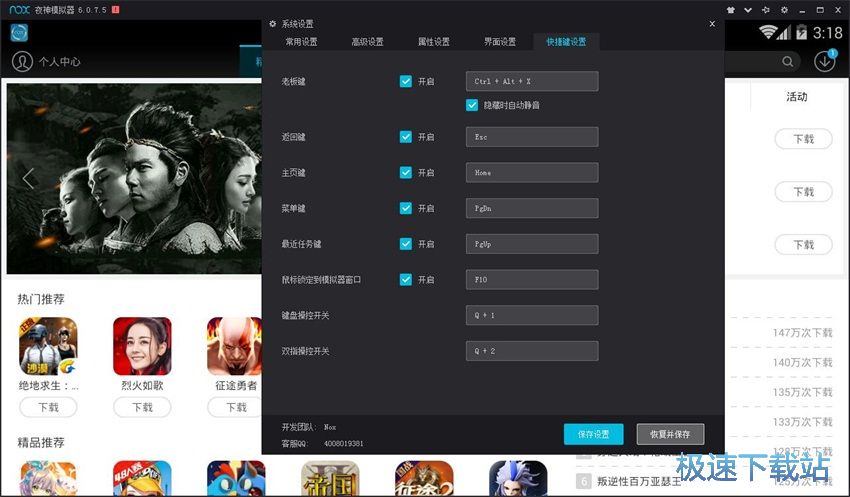Click the 147万次下载 text
The width and height of the screenshot is (850, 497).
pyautogui.click(x=802, y=333)
